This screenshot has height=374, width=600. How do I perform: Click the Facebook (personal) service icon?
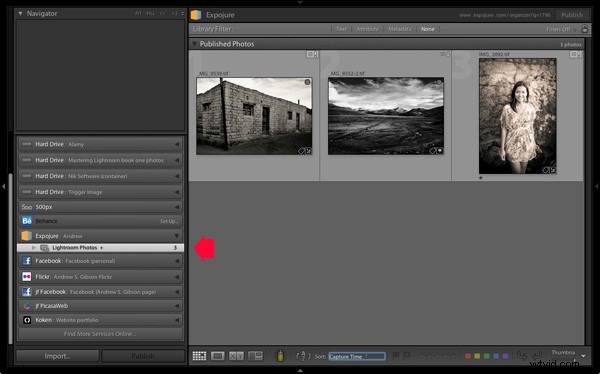point(27,261)
